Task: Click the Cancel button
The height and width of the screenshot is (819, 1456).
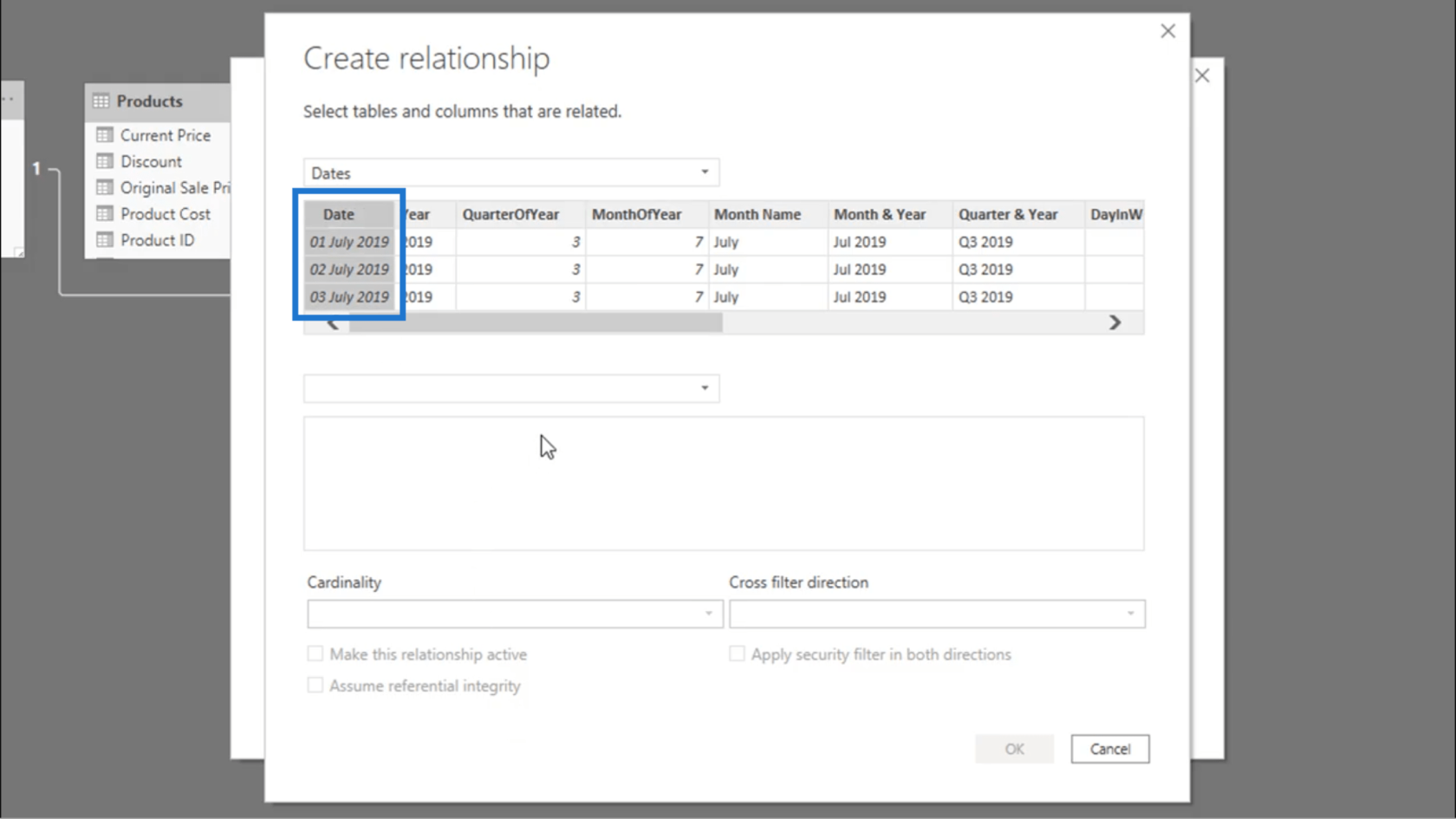Action: (x=1109, y=749)
